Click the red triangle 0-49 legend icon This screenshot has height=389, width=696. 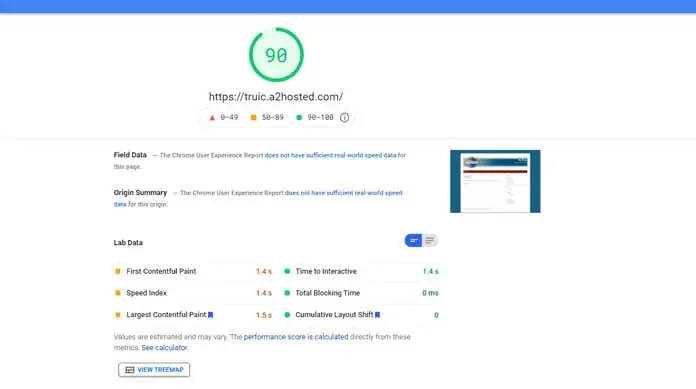pos(212,118)
